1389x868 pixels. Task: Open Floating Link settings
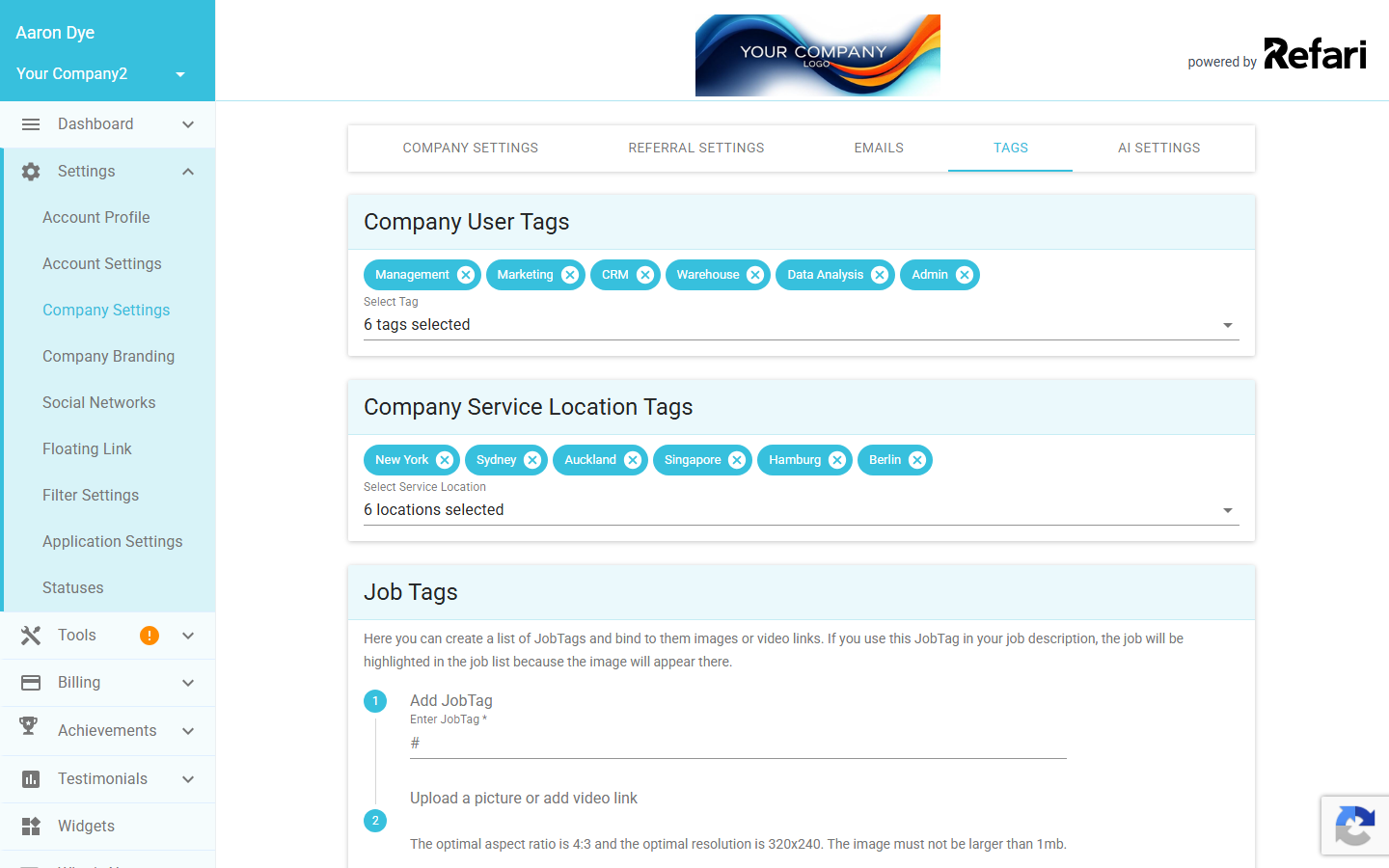click(87, 449)
